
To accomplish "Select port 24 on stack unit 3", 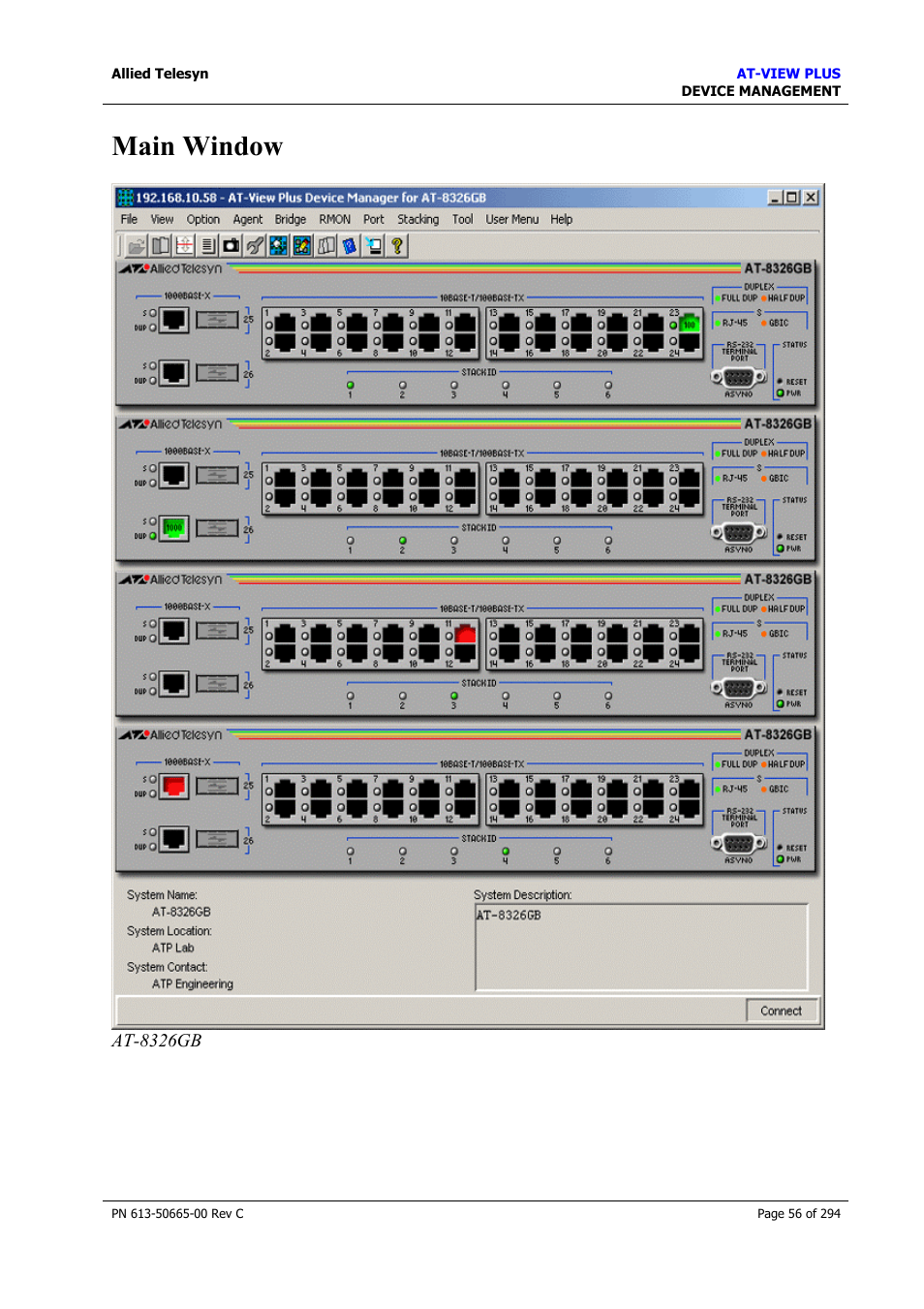I will click(x=690, y=653).
